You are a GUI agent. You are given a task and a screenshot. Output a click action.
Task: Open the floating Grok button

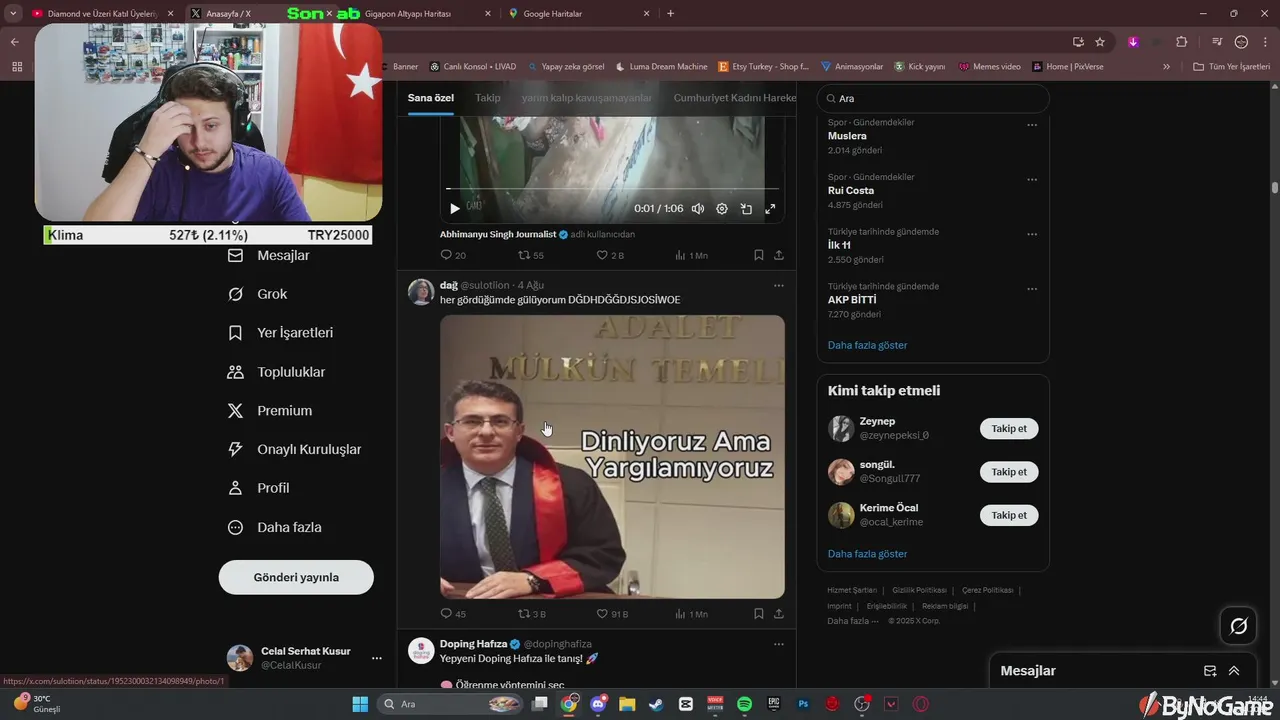1238,626
